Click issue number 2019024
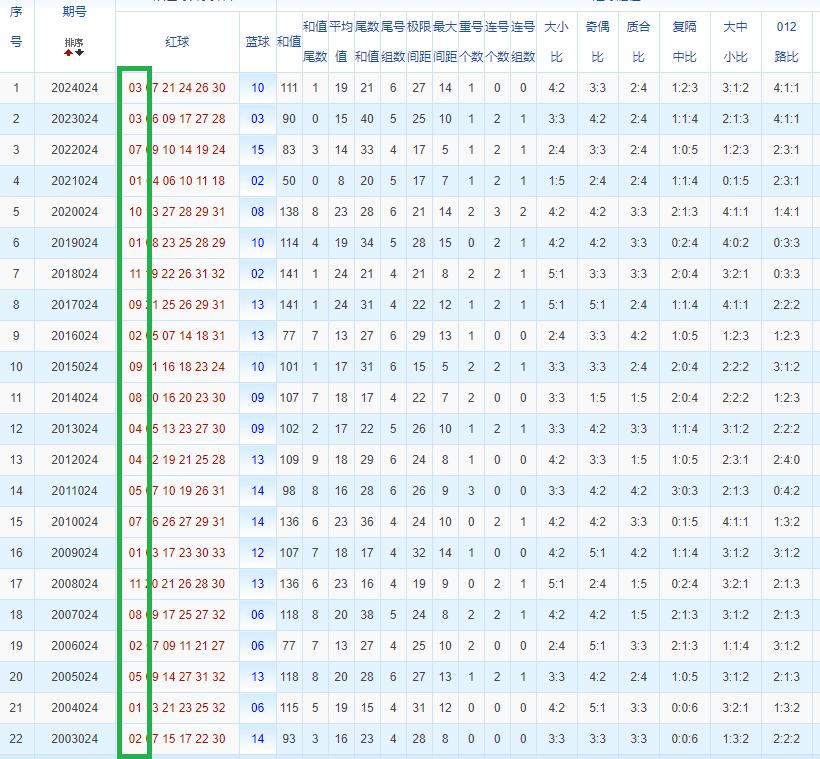The height and width of the screenshot is (759, 820). (75, 243)
